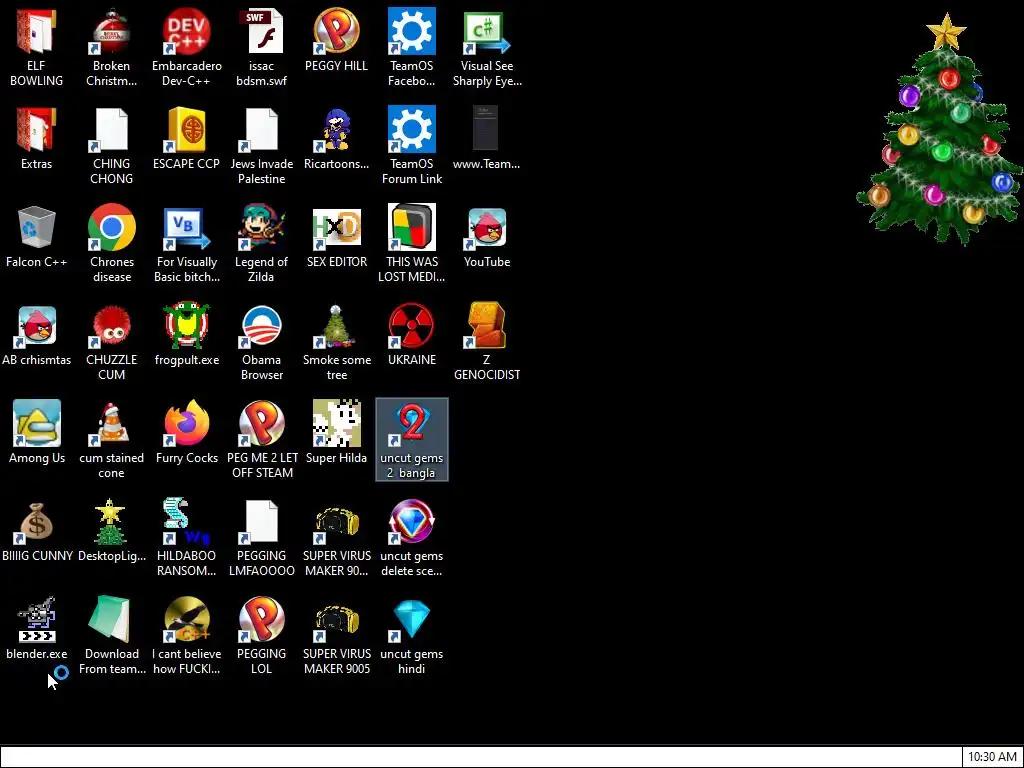This screenshot has height=768, width=1024.
Task: Click the 10:30 AM taskbar clock
Action: (992, 757)
